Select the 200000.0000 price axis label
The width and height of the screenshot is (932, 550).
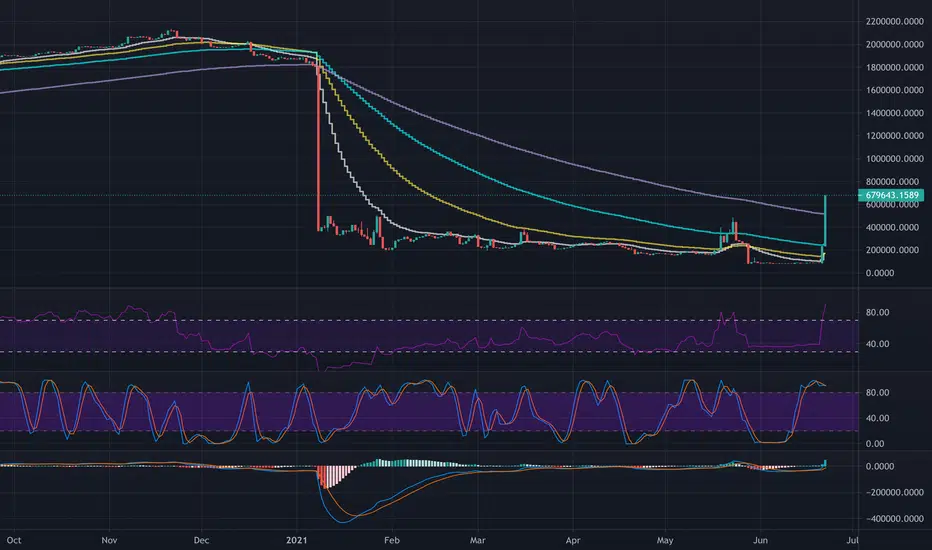[x=895, y=250]
